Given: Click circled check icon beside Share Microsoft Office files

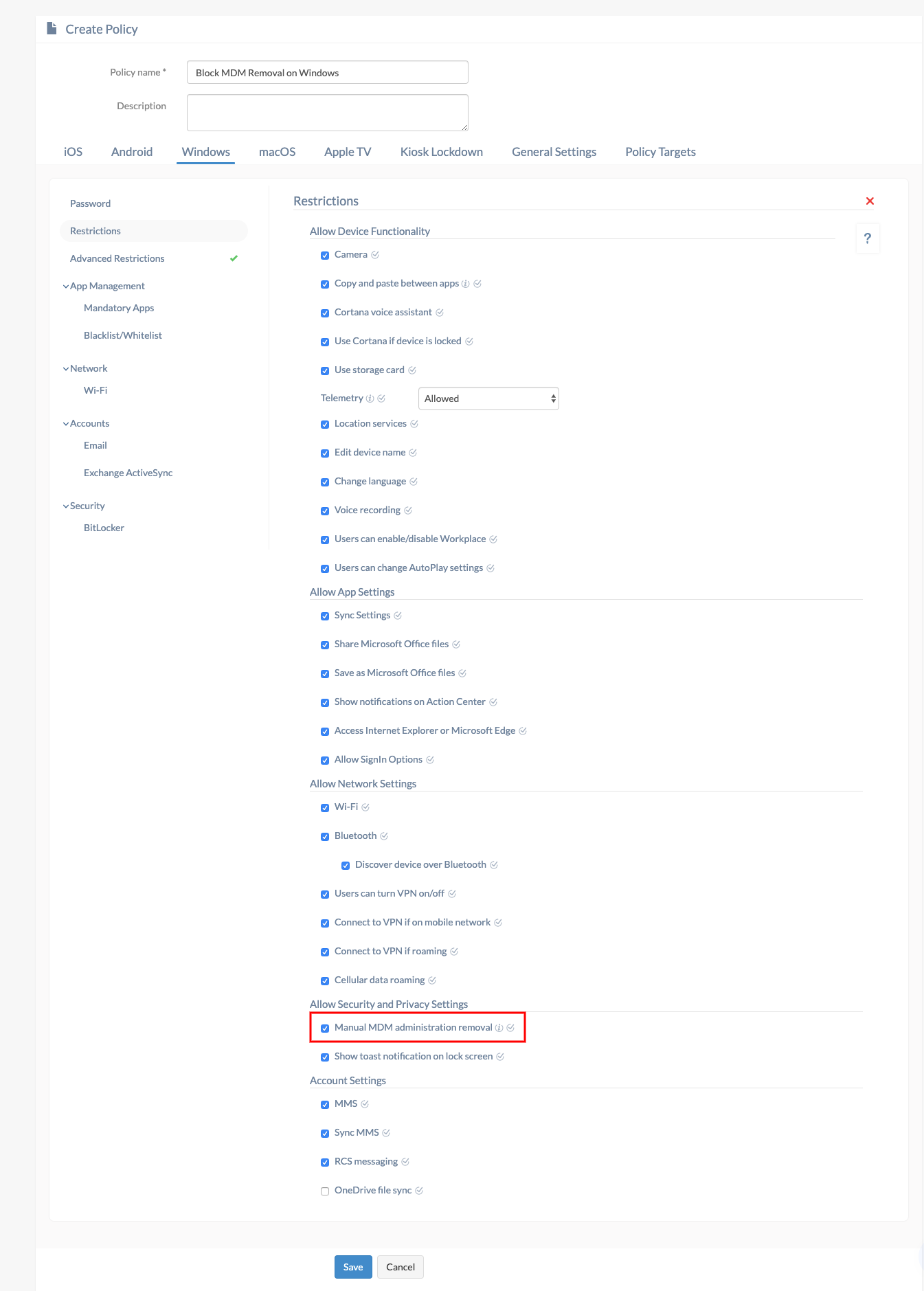Looking at the screenshot, I should click(x=456, y=644).
